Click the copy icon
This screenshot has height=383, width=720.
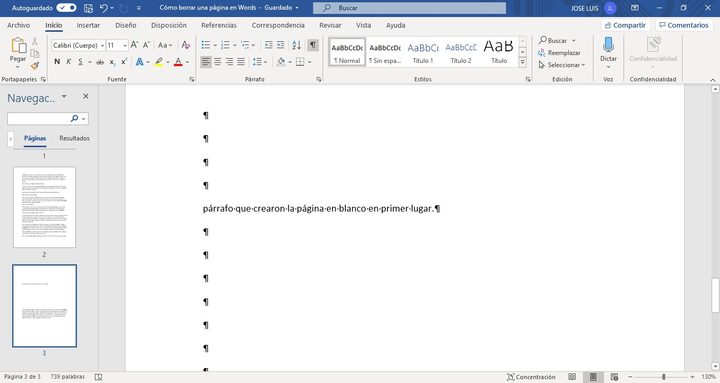[35, 54]
